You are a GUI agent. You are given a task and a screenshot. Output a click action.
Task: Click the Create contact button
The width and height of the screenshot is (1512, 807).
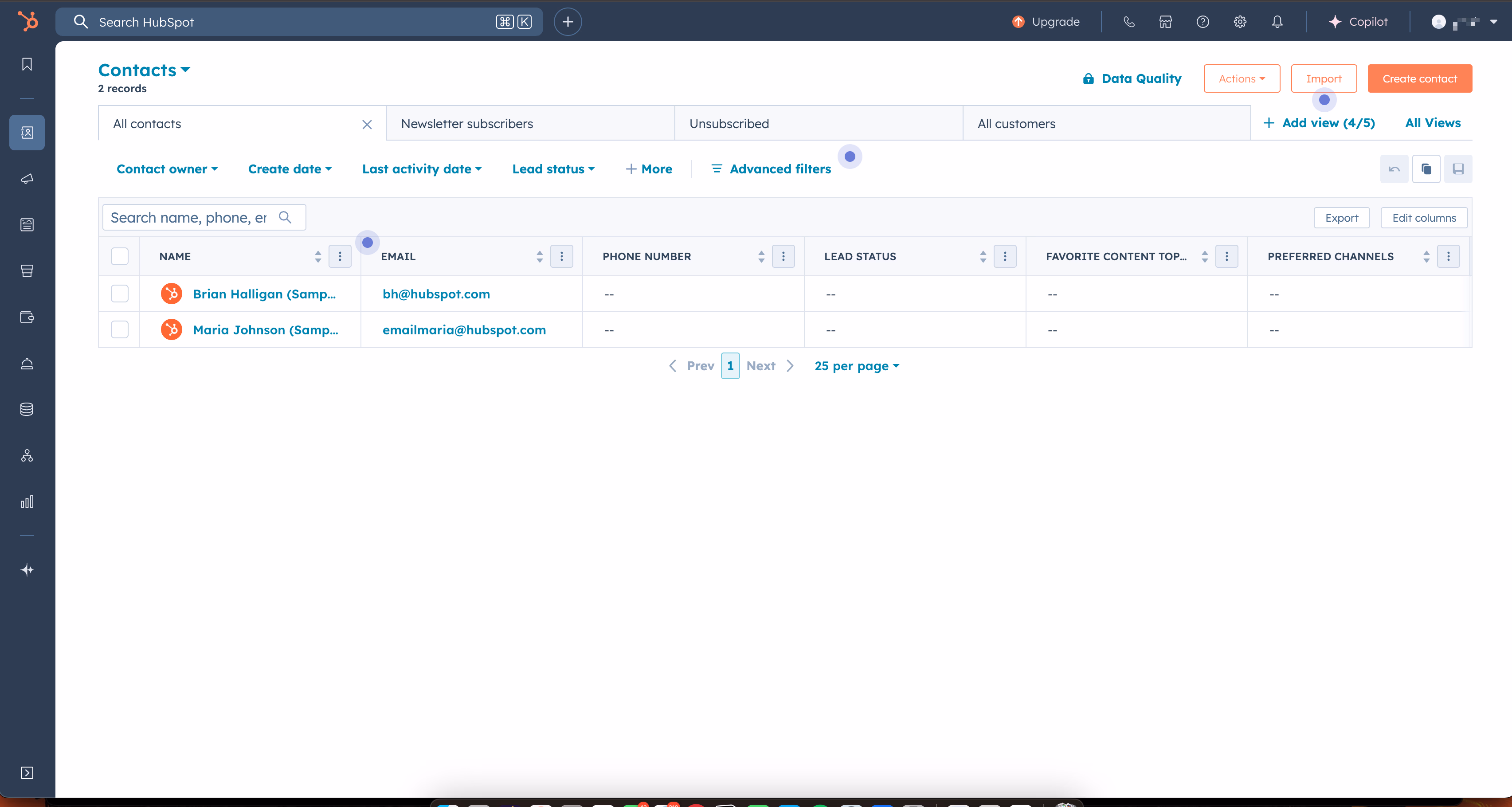(1420, 78)
